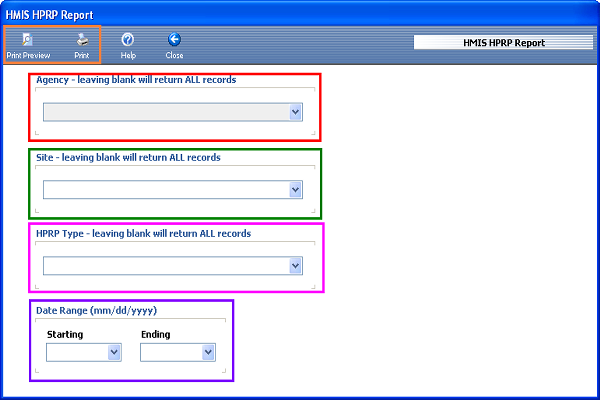Expand the Site dropdown arrow
Viewport: 600px width, 400px height.
(x=295, y=189)
